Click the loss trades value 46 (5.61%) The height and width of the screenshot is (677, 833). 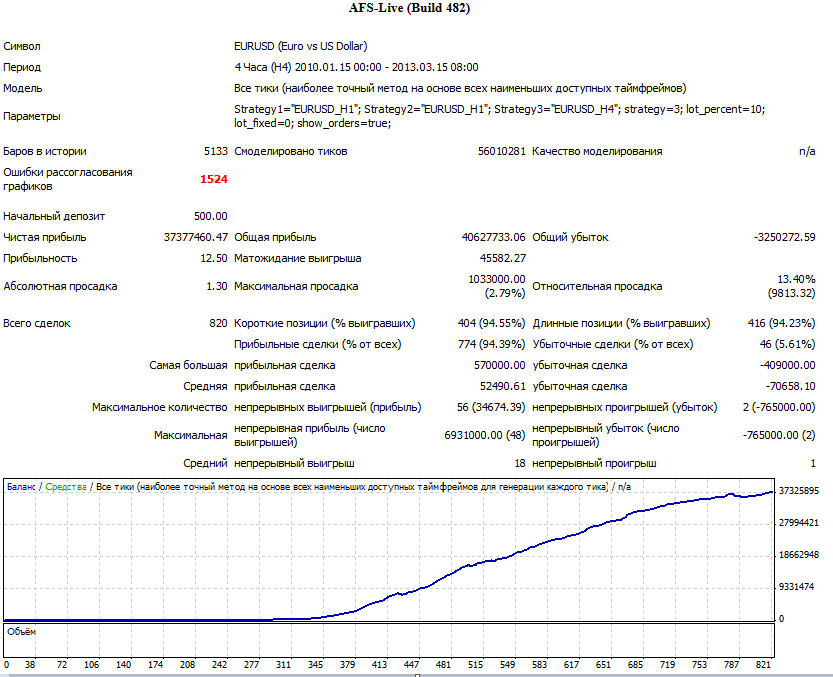tap(787, 344)
